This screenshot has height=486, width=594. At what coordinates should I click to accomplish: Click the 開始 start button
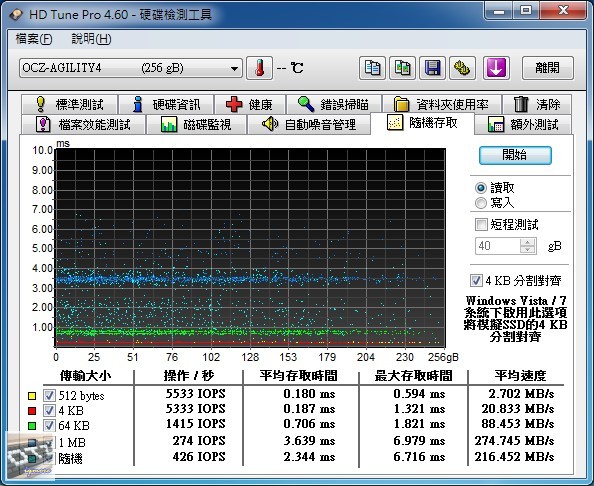[x=515, y=155]
